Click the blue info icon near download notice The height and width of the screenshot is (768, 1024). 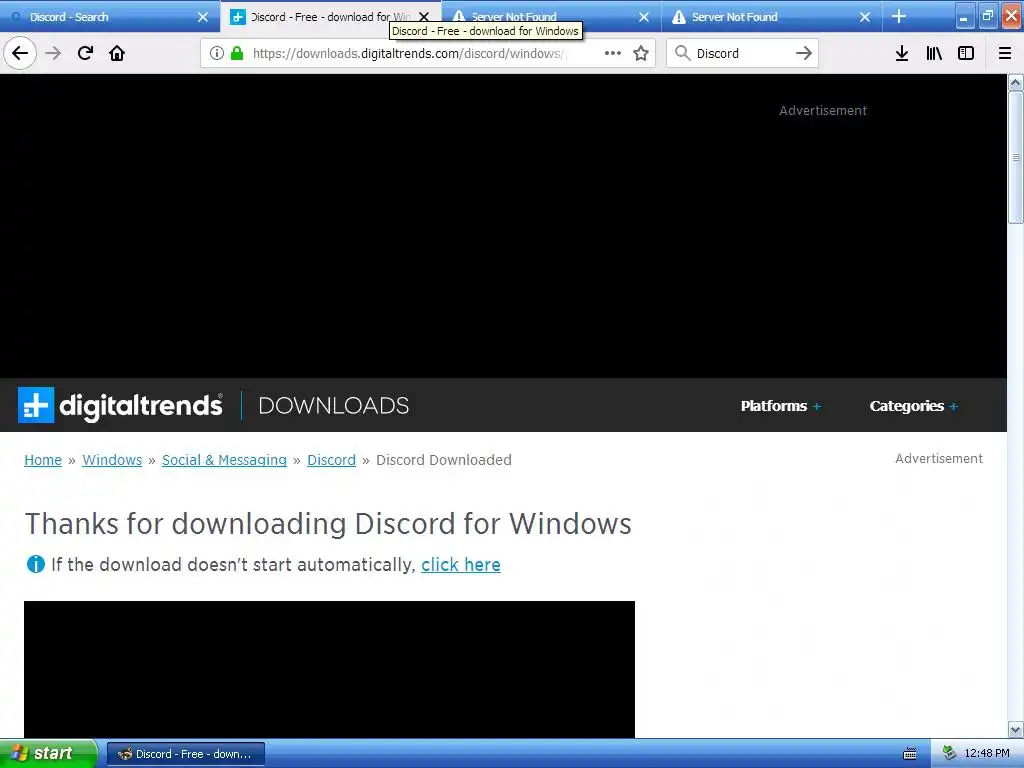point(35,564)
